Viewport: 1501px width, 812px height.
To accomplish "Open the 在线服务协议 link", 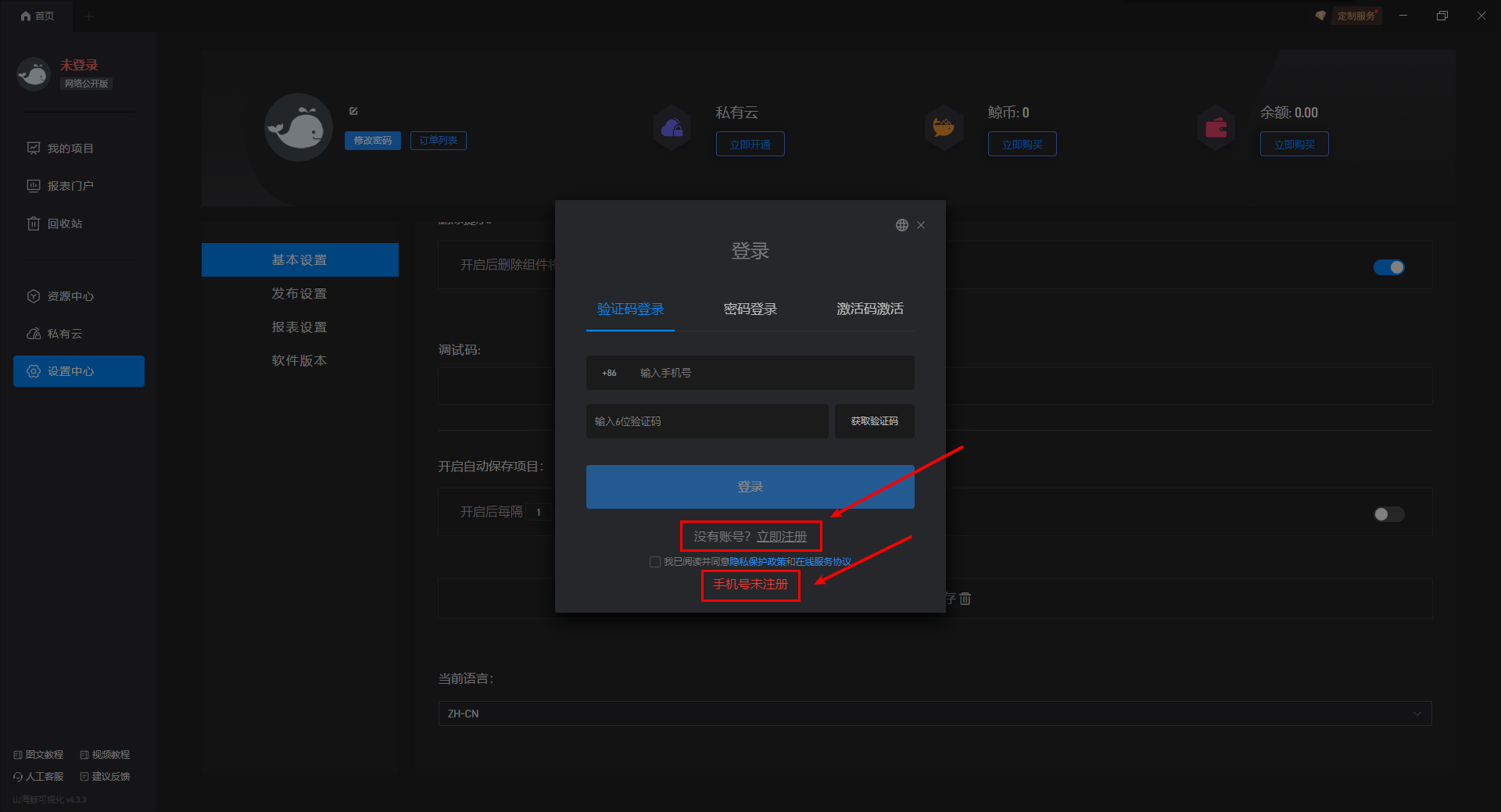I will tap(823, 562).
